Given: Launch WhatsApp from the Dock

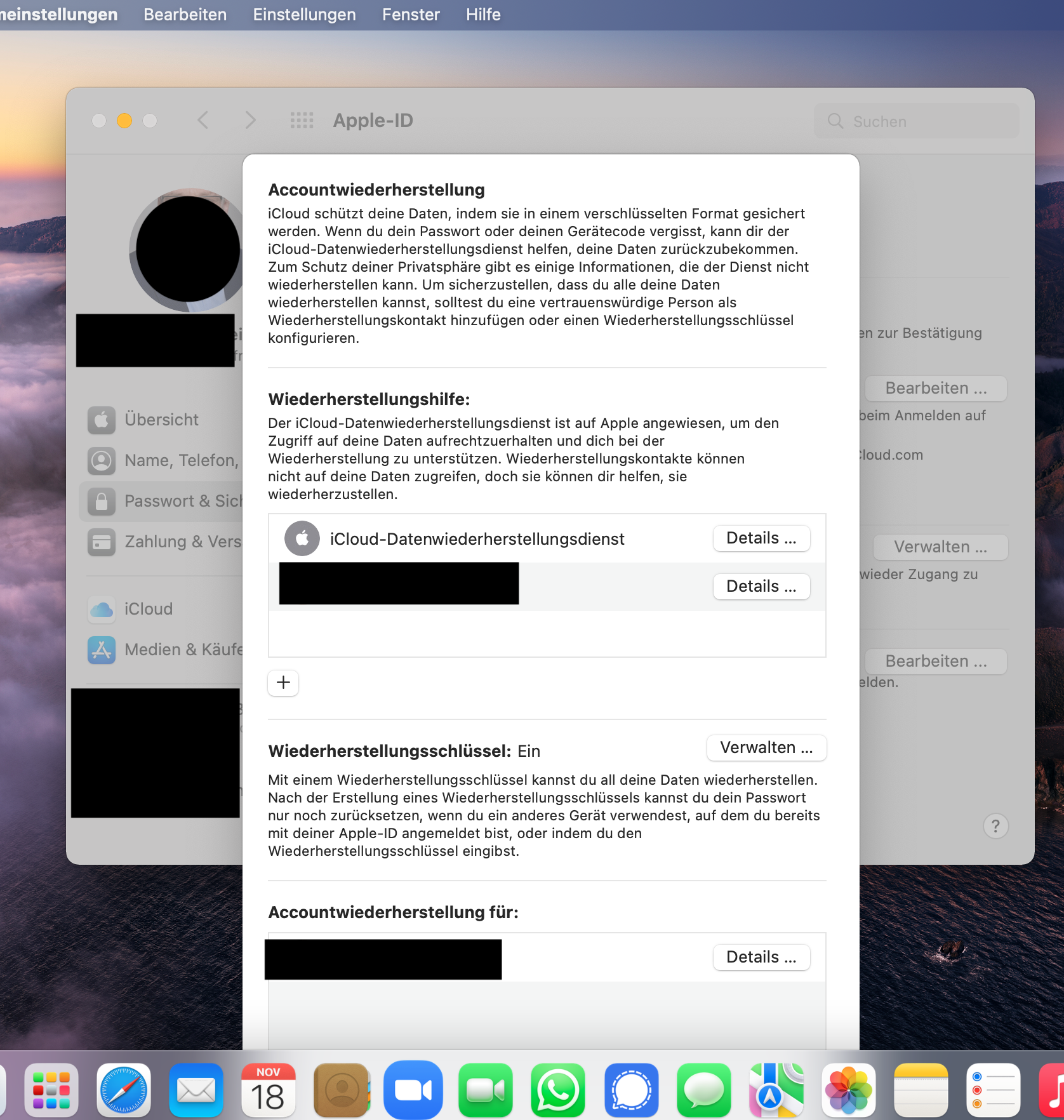Looking at the screenshot, I should click(558, 1090).
